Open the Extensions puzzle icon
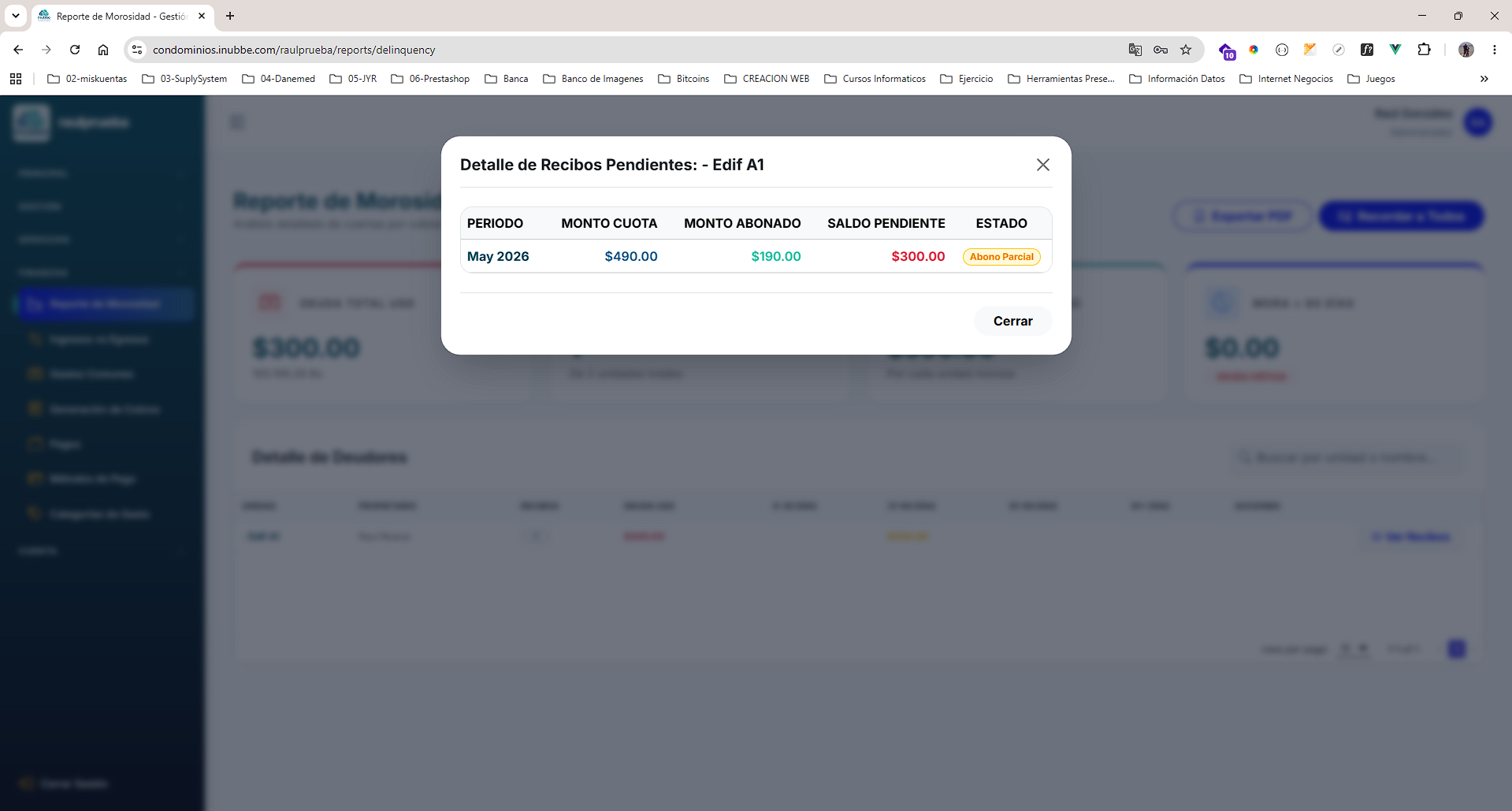 pos(1424,50)
